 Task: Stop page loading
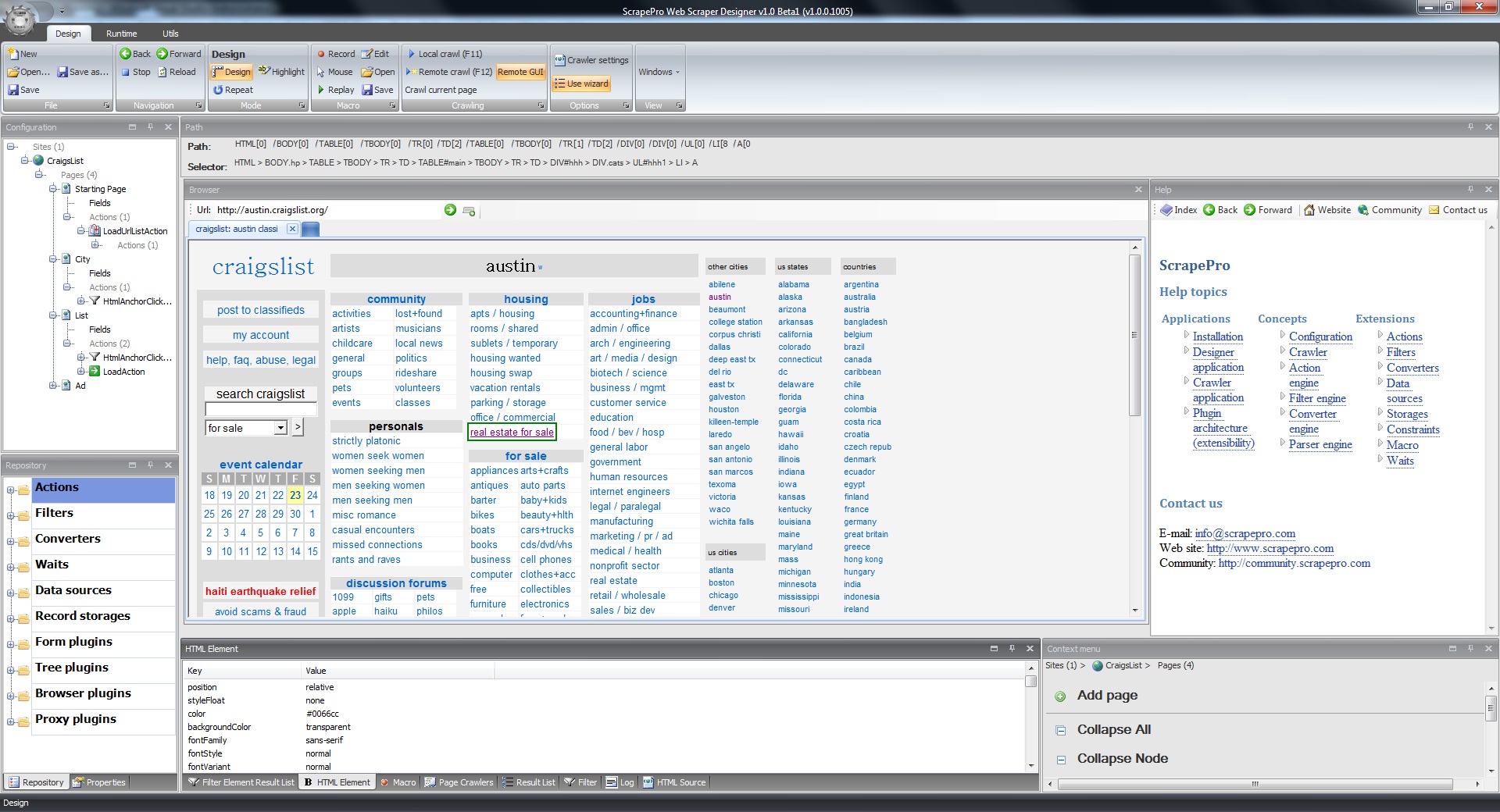click(x=135, y=72)
